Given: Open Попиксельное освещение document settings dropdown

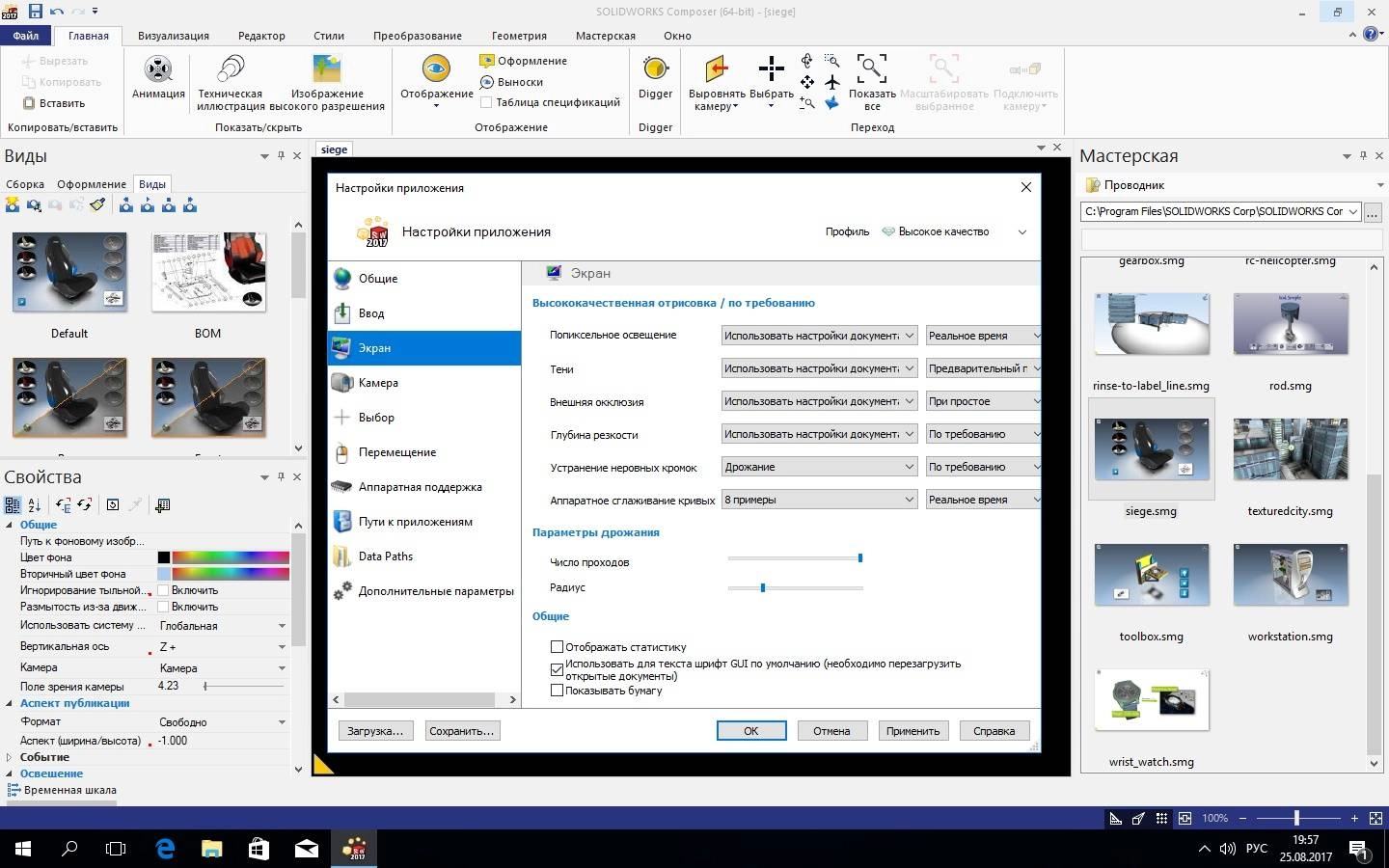Looking at the screenshot, I should [x=819, y=336].
